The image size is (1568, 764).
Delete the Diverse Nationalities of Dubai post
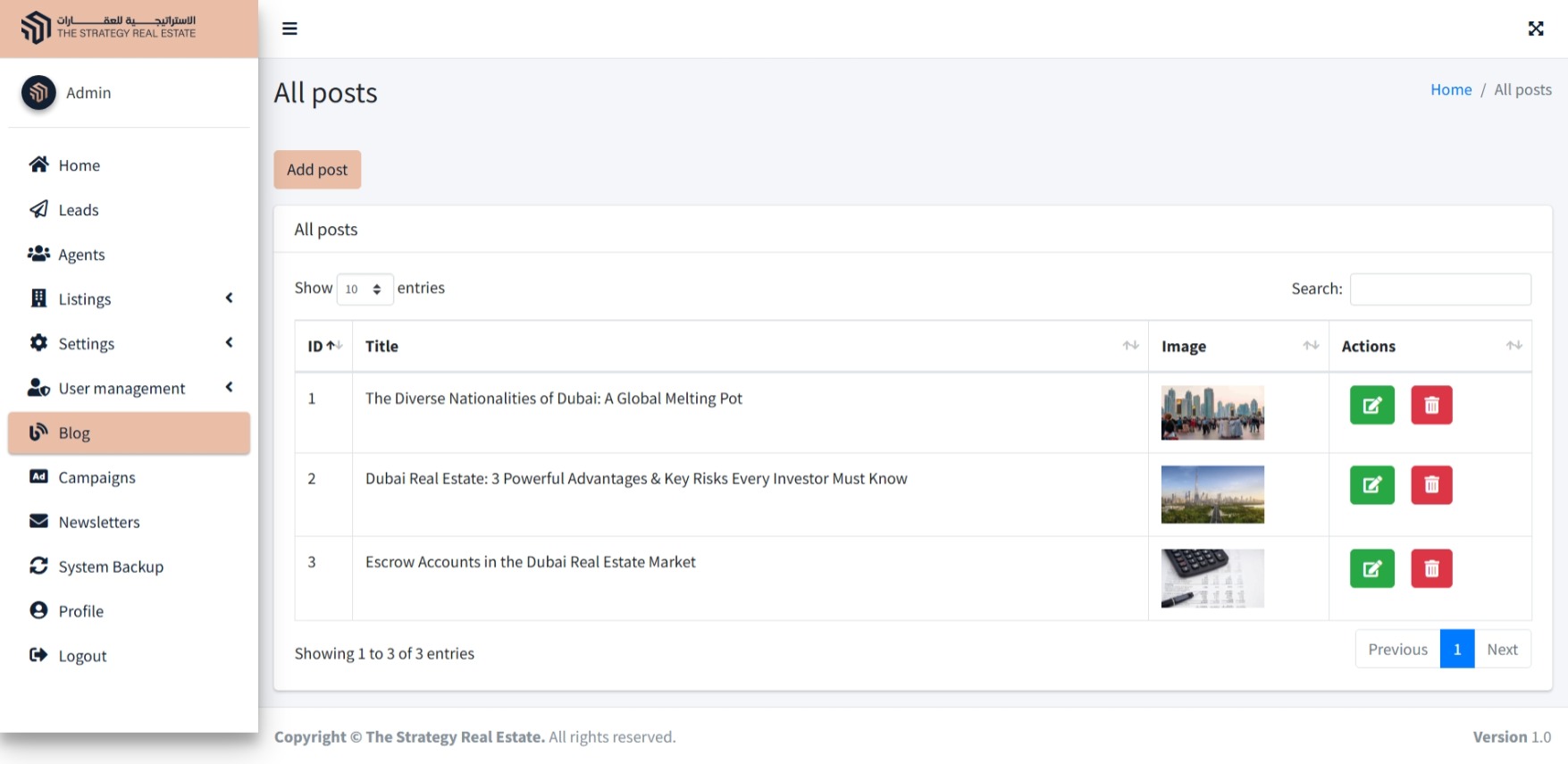point(1431,406)
